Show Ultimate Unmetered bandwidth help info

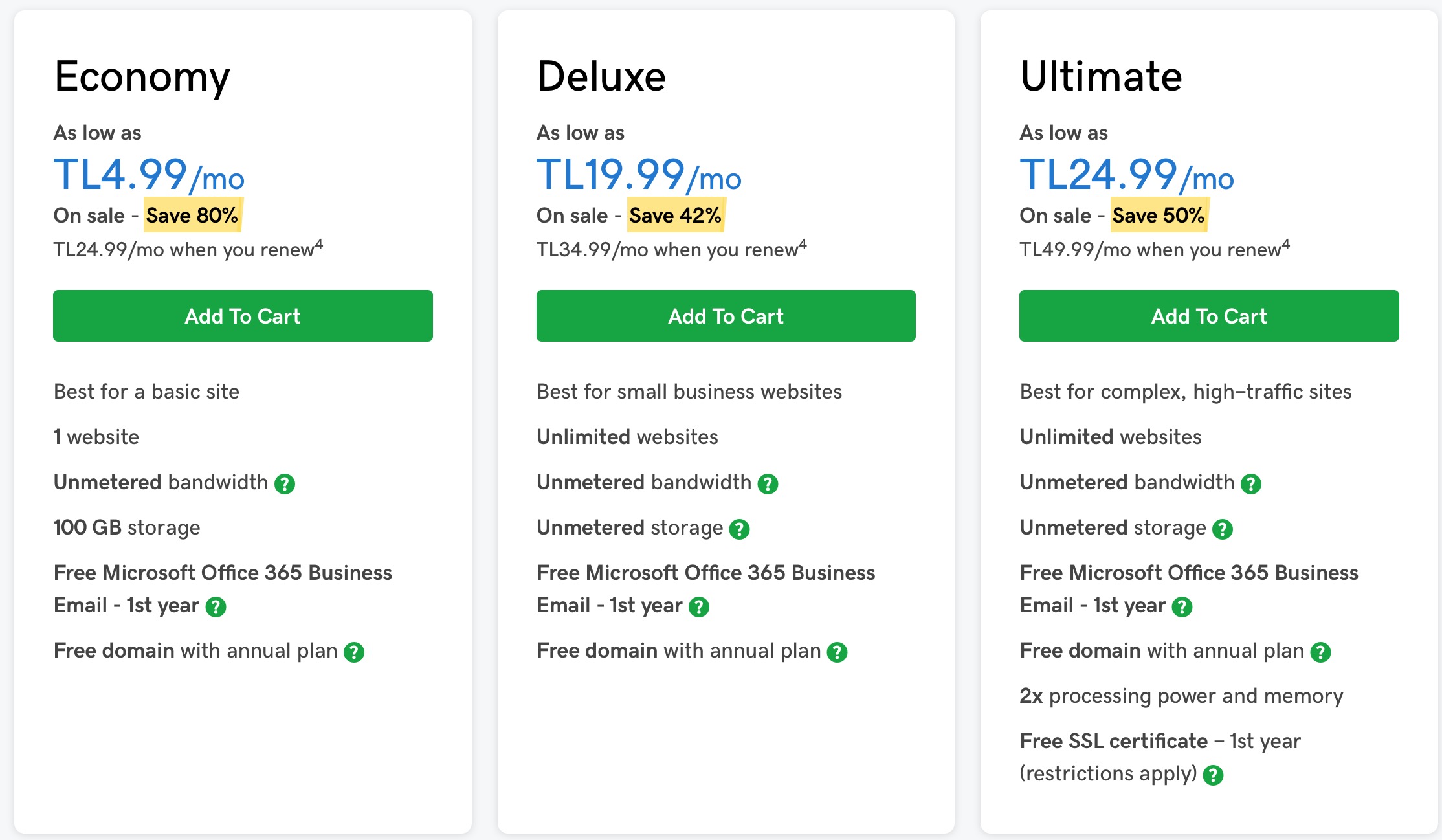1251,483
